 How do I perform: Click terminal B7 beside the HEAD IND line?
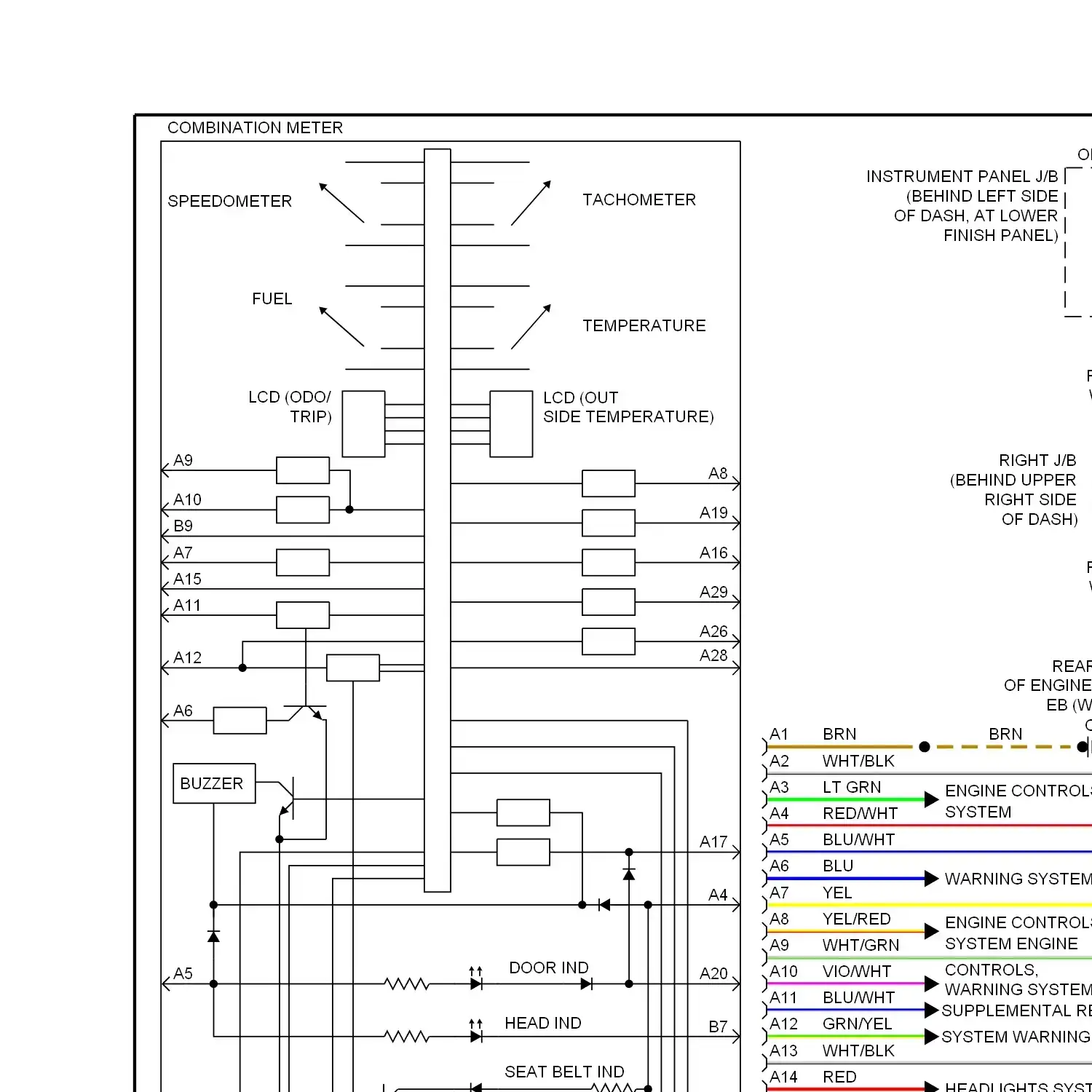click(718, 1027)
